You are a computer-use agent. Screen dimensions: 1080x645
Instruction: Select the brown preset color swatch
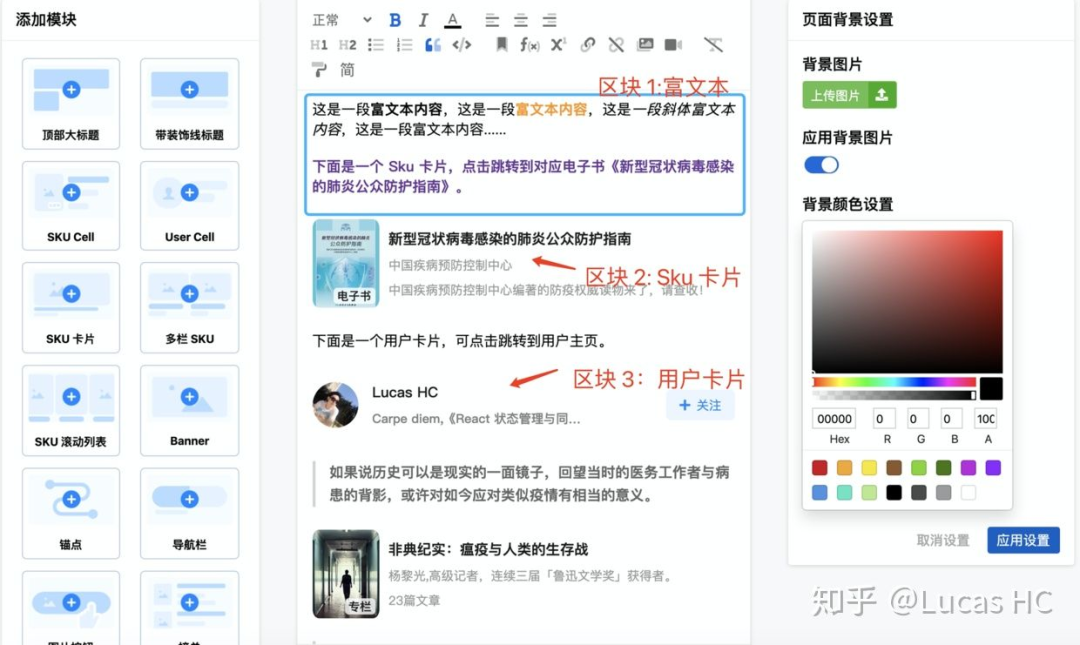point(894,468)
